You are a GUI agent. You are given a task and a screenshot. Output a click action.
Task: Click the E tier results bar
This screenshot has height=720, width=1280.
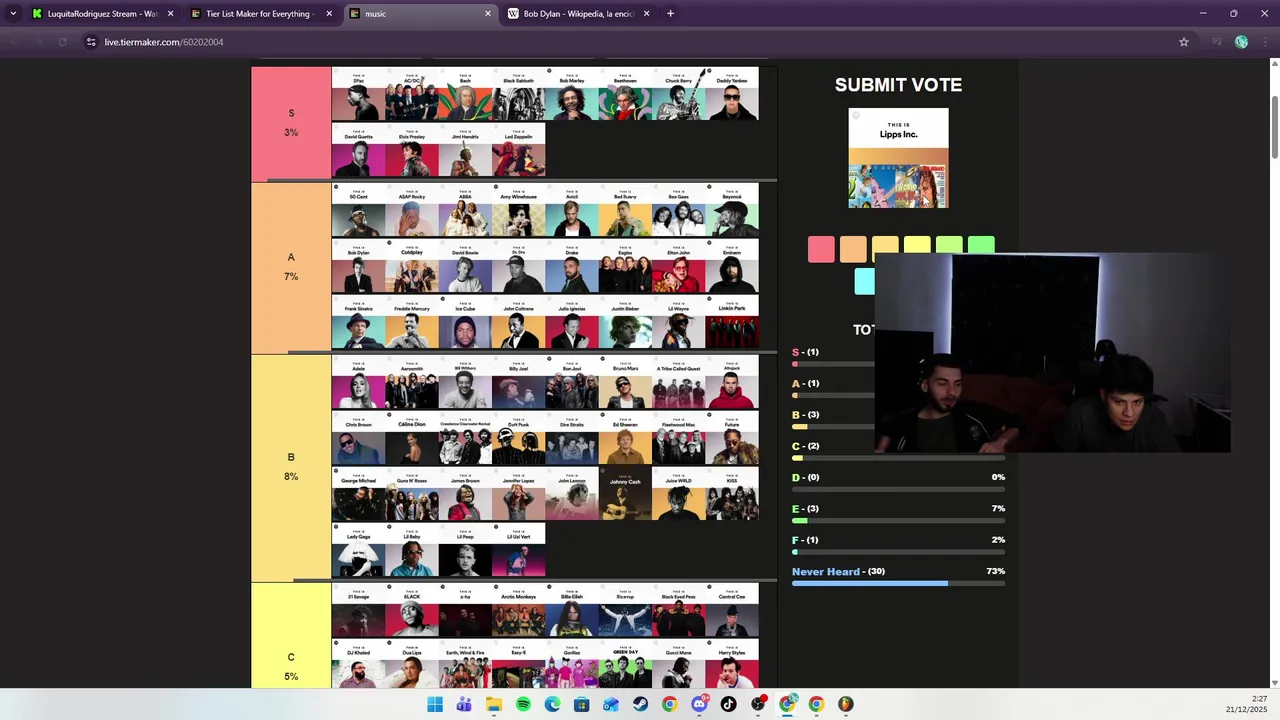tap(898, 520)
